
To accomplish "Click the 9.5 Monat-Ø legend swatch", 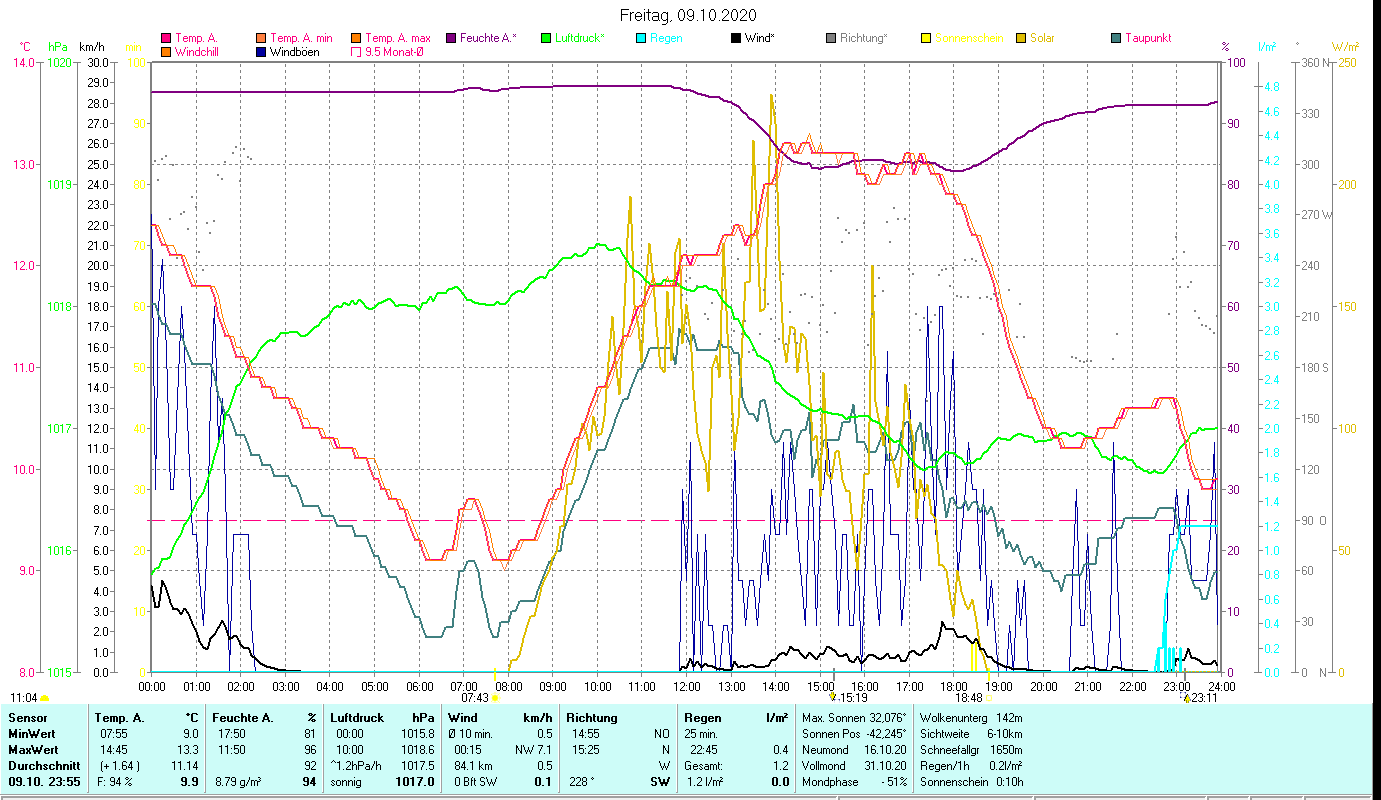I will (x=356, y=51).
